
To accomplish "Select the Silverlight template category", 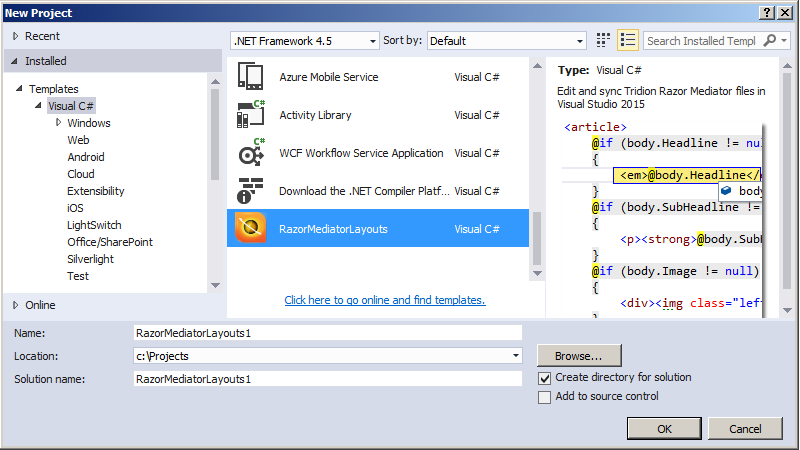I will (x=90, y=259).
